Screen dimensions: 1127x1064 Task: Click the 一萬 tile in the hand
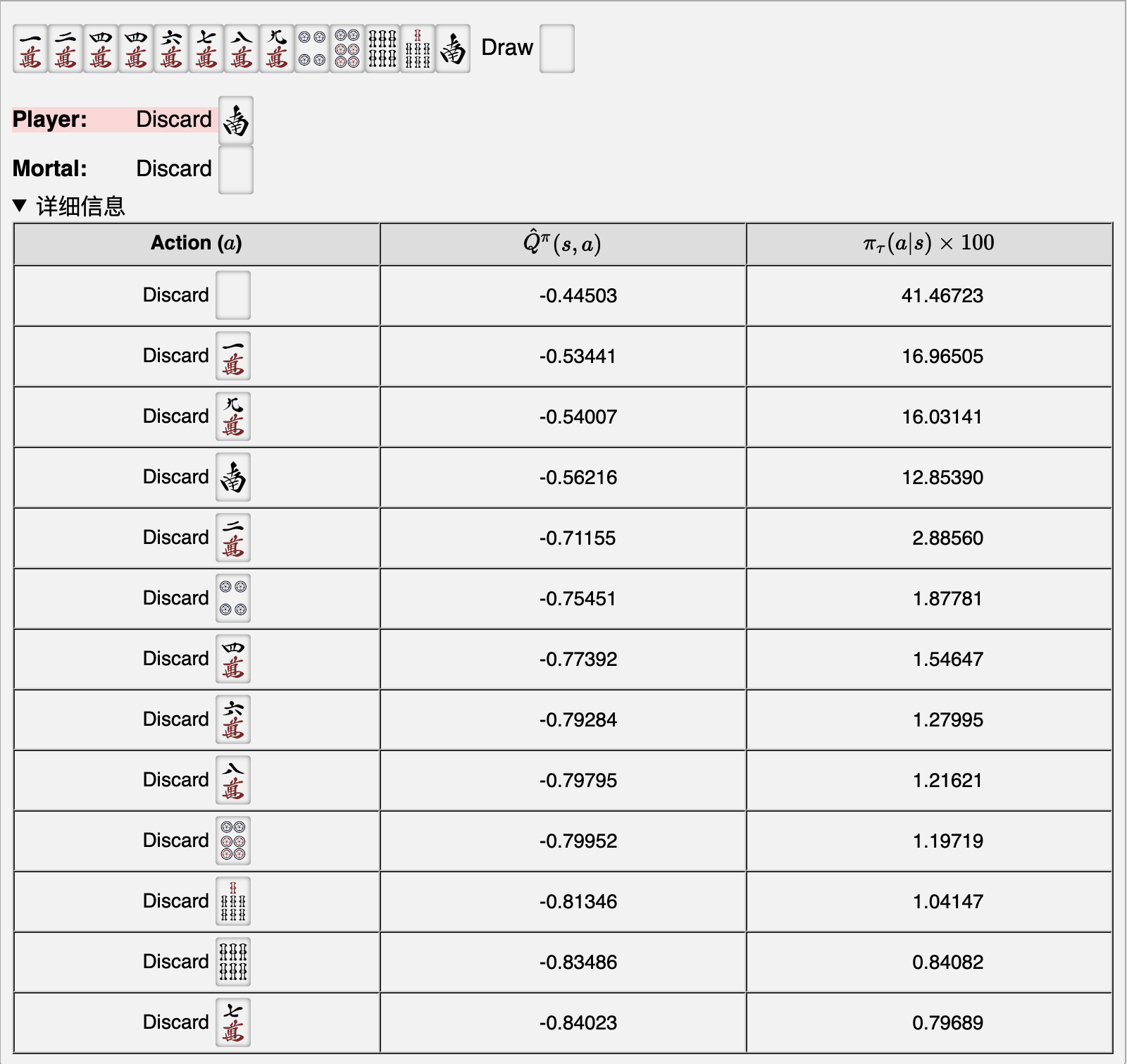[30, 49]
